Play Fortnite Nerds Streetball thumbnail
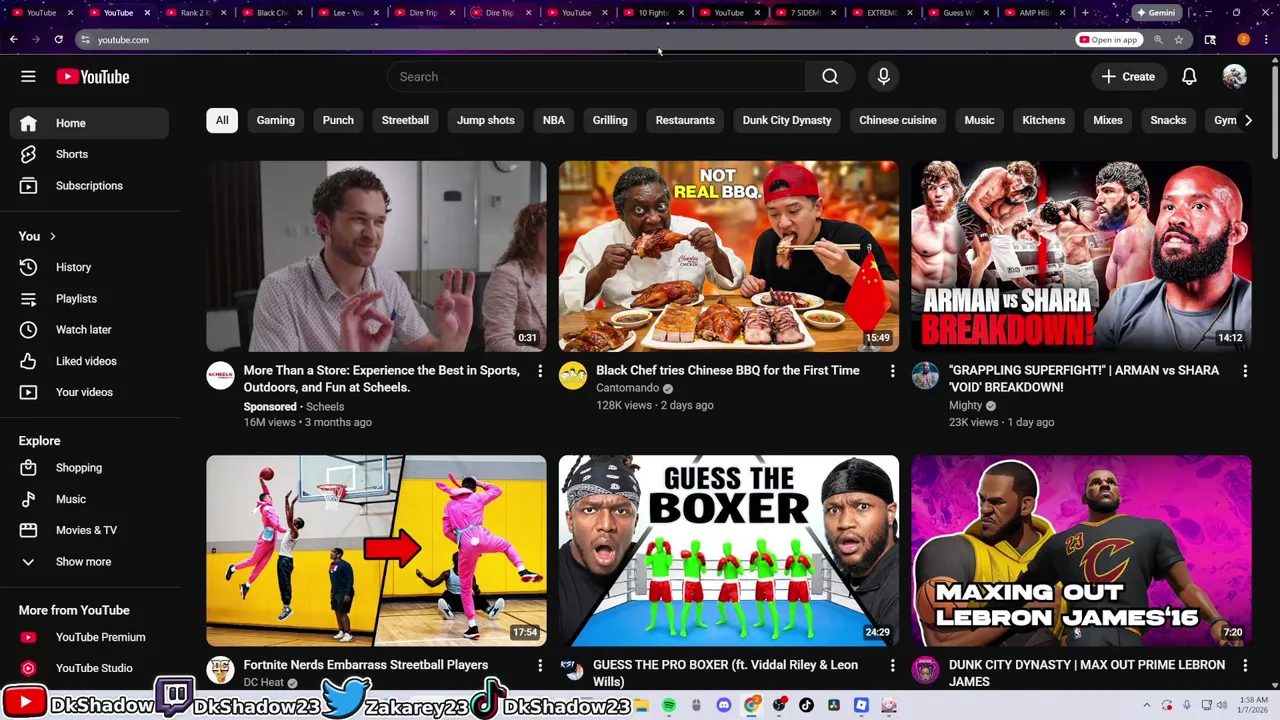 [x=376, y=551]
